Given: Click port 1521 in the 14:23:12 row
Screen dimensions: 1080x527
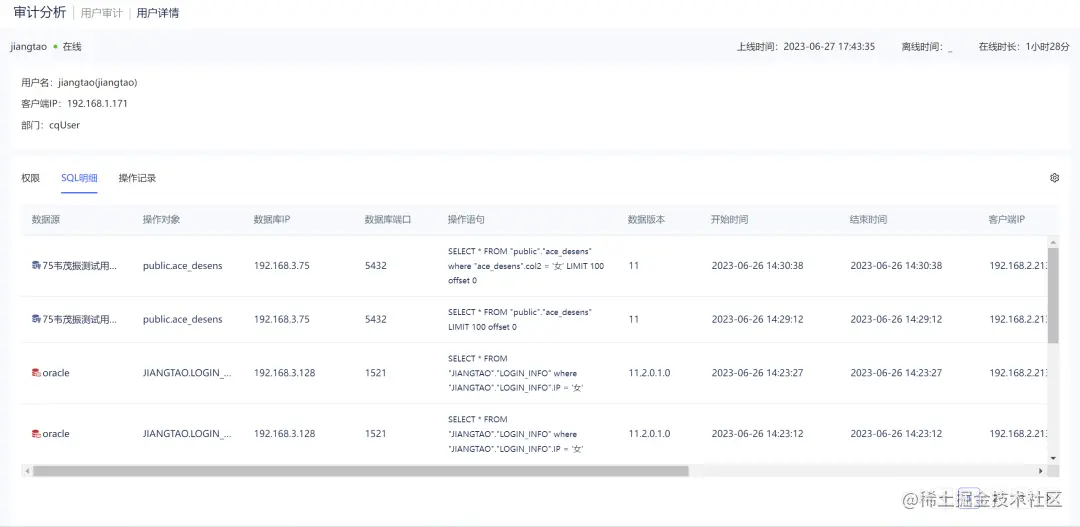Looking at the screenshot, I should coord(375,434).
